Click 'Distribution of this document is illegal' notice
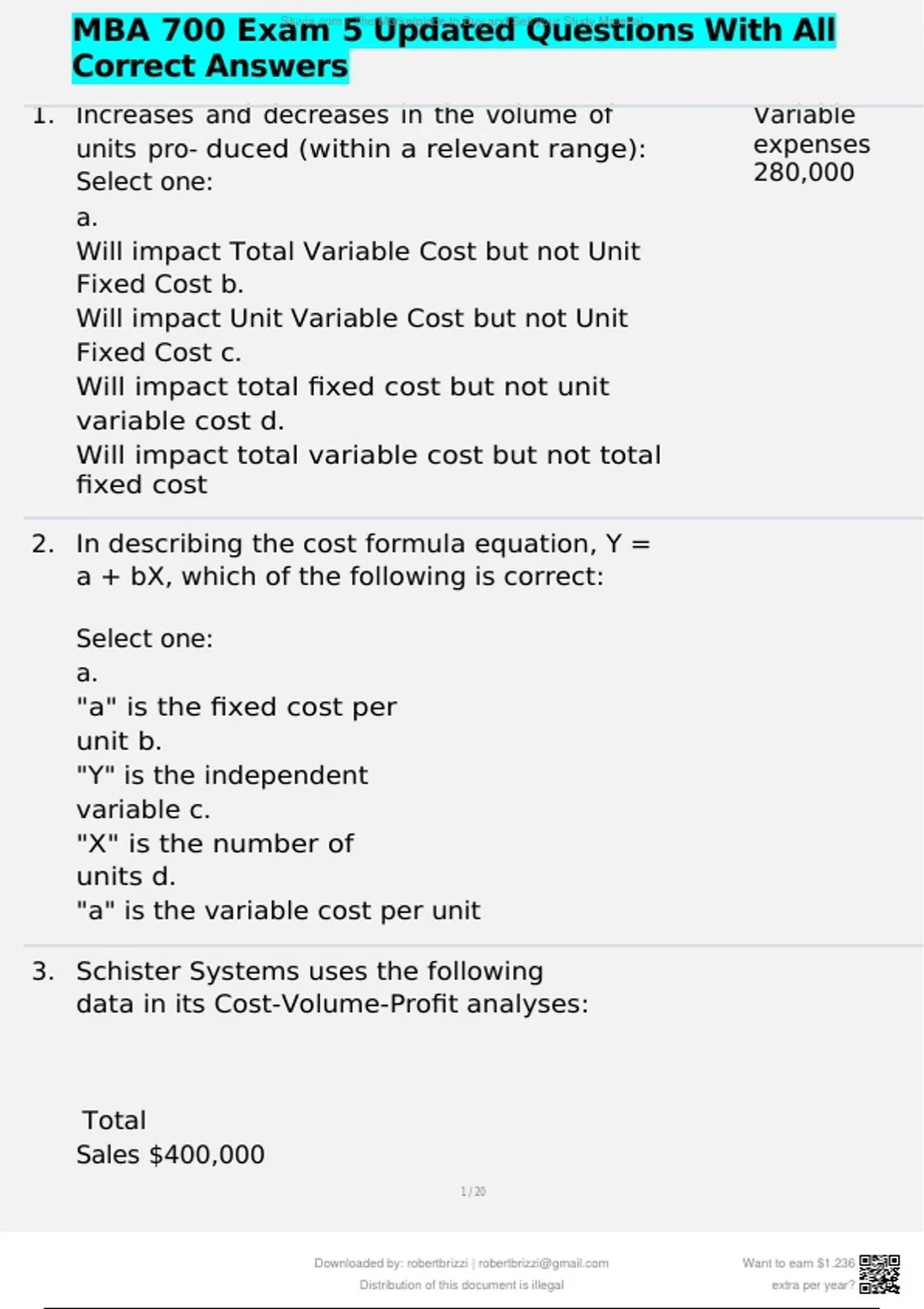The image size is (924, 1309). [x=461, y=1285]
